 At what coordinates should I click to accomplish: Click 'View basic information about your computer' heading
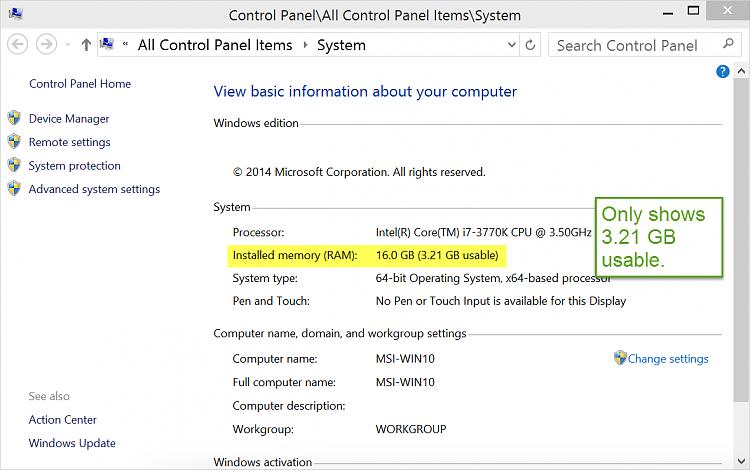(x=365, y=92)
